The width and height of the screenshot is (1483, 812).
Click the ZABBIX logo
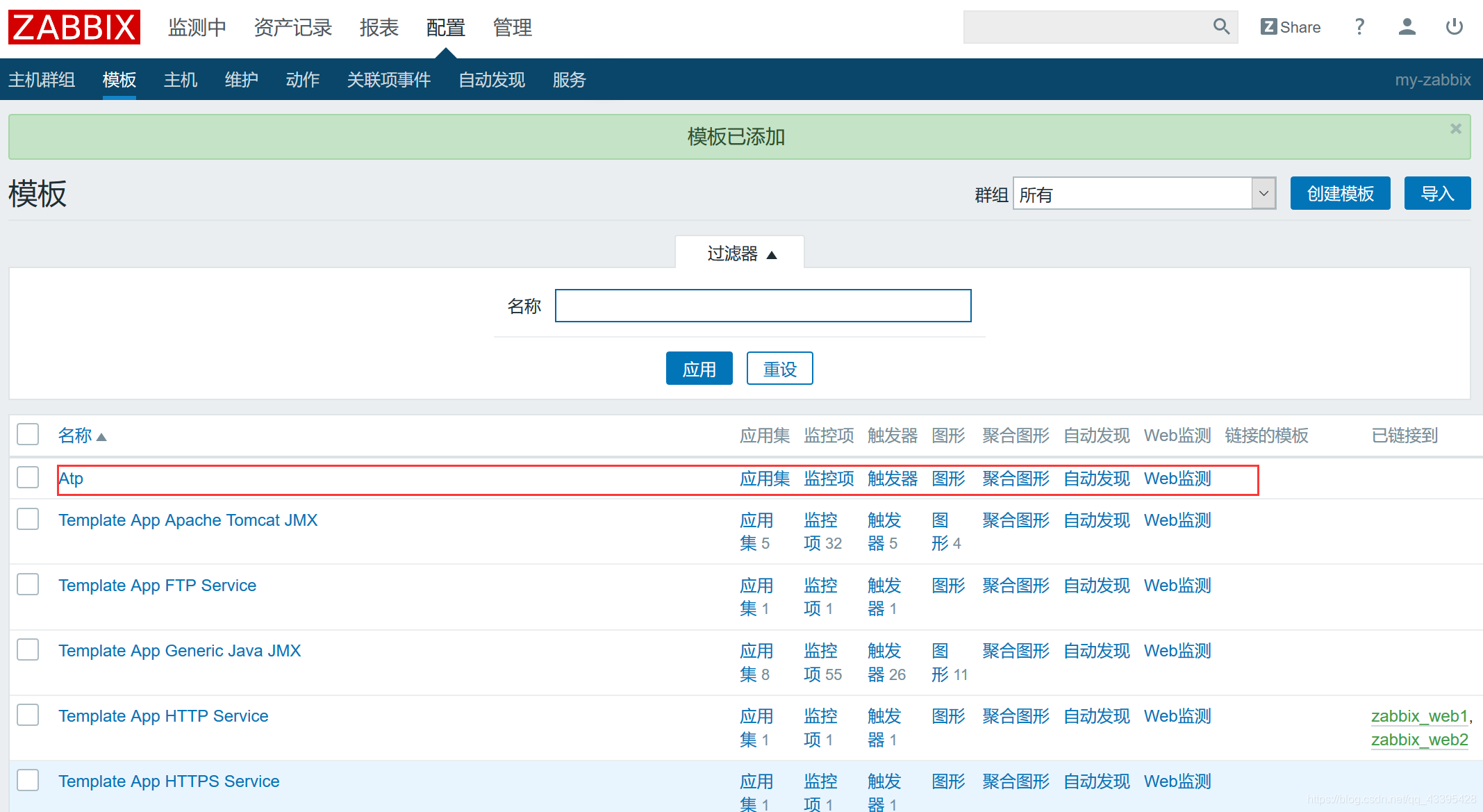[74, 27]
